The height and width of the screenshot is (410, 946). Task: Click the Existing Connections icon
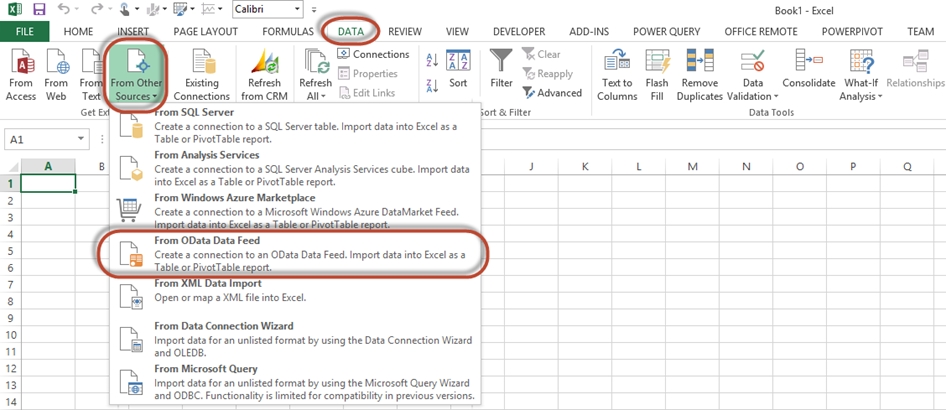pyautogui.click(x=202, y=74)
